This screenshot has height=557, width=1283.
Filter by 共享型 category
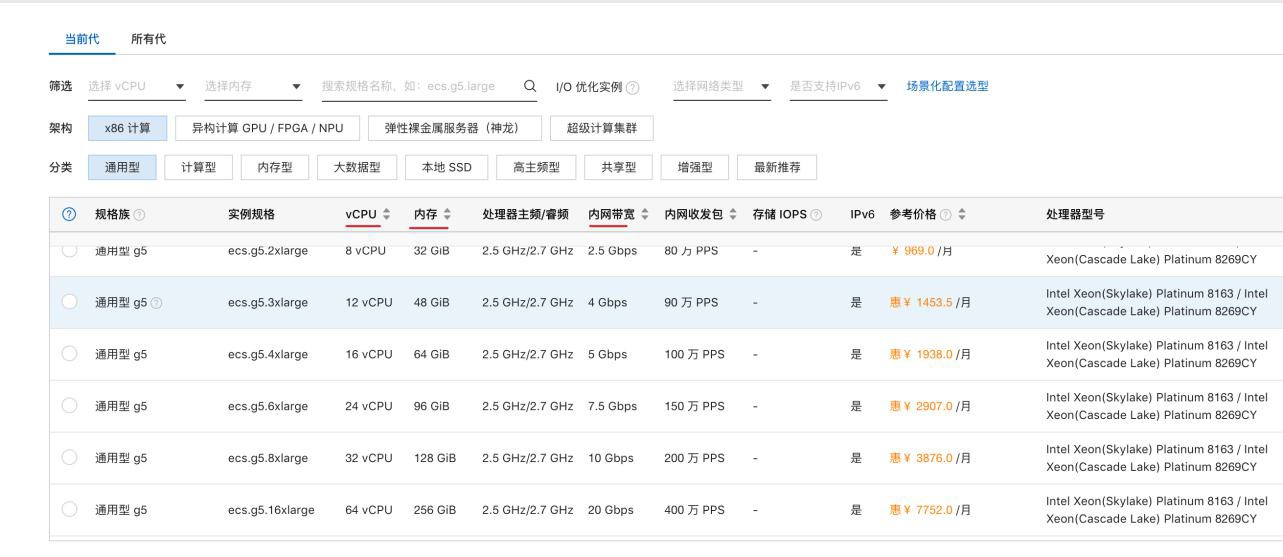(x=619, y=168)
